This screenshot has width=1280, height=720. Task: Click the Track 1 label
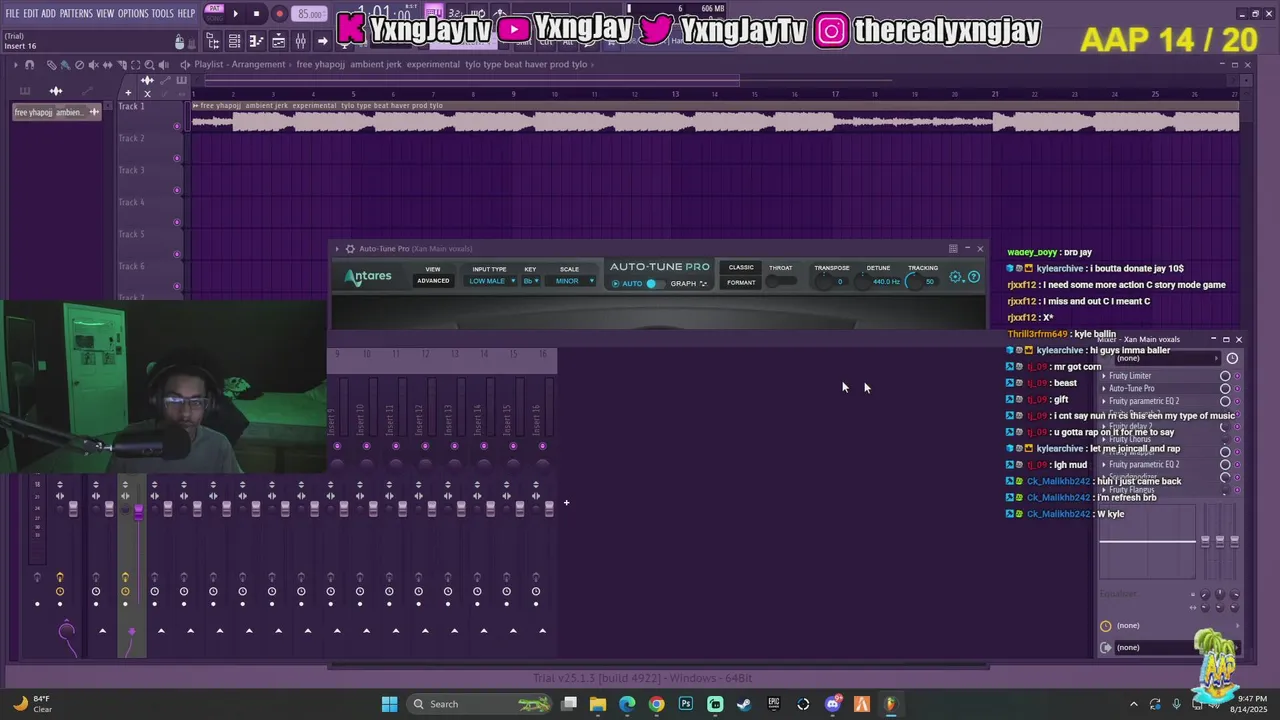[x=131, y=106]
